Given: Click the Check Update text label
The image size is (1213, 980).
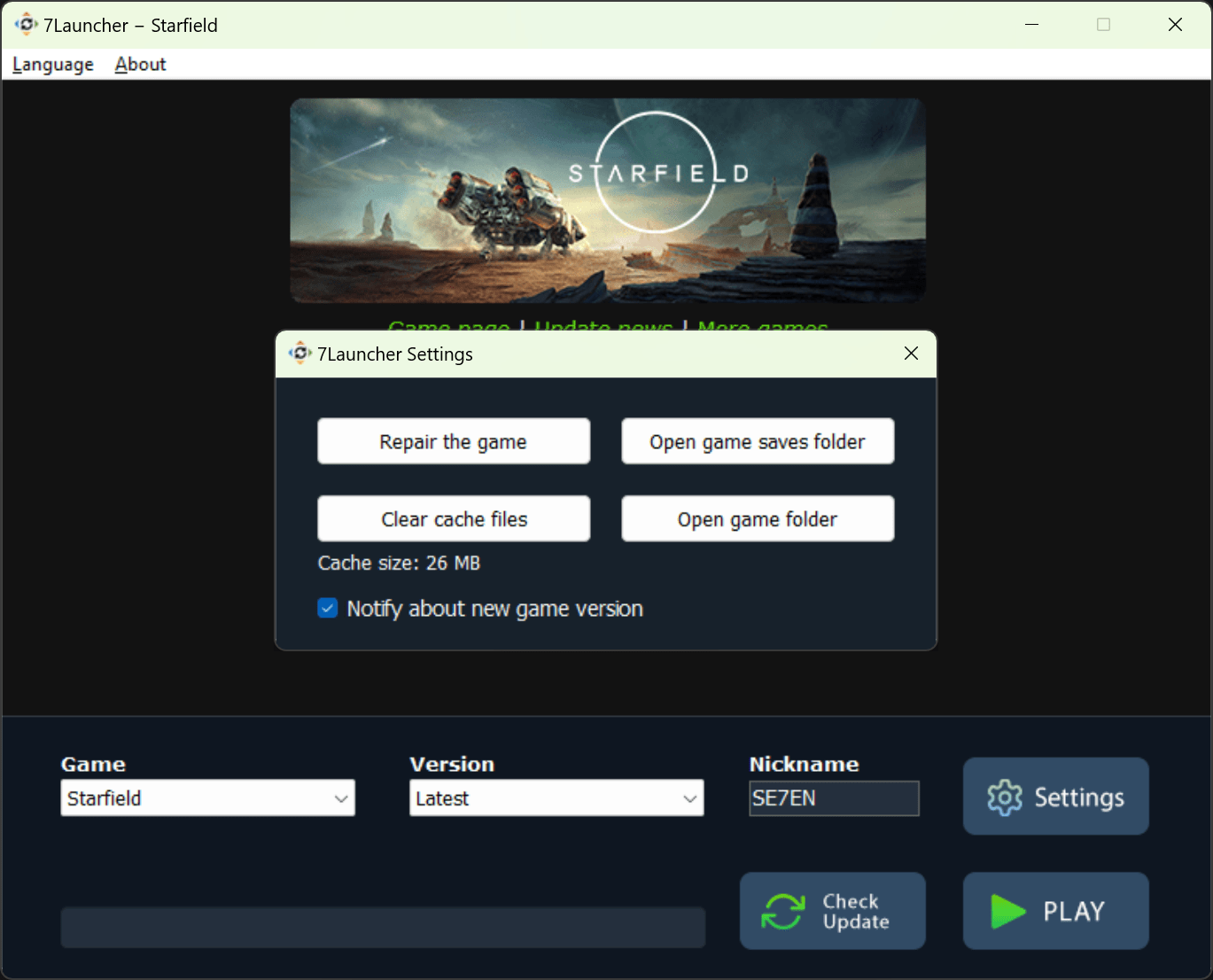Looking at the screenshot, I should 855,911.
